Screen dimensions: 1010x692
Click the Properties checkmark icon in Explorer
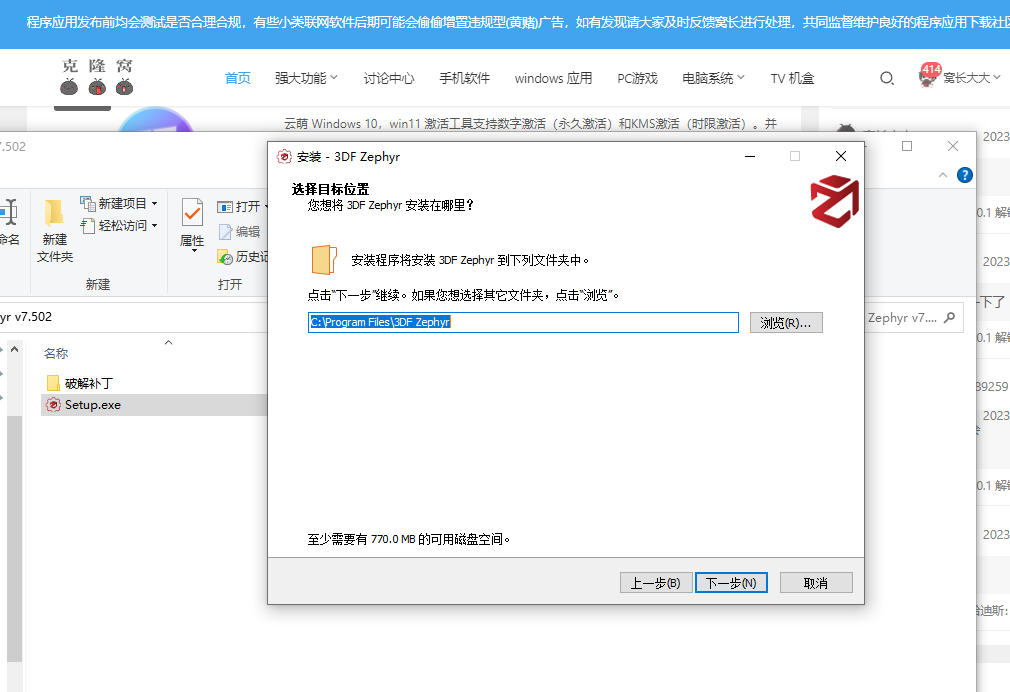click(192, 212)
